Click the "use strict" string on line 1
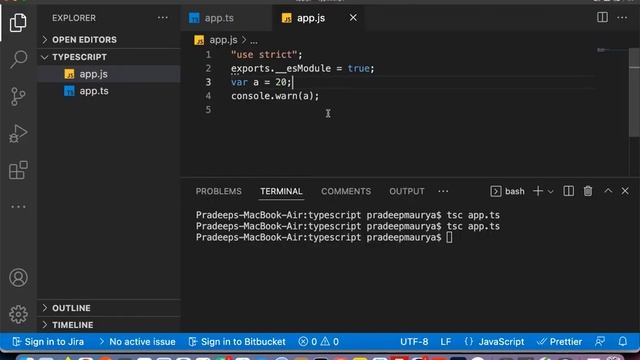Image resolution: width=640 pixels, height=360 pixels. [x=264, y=55]
